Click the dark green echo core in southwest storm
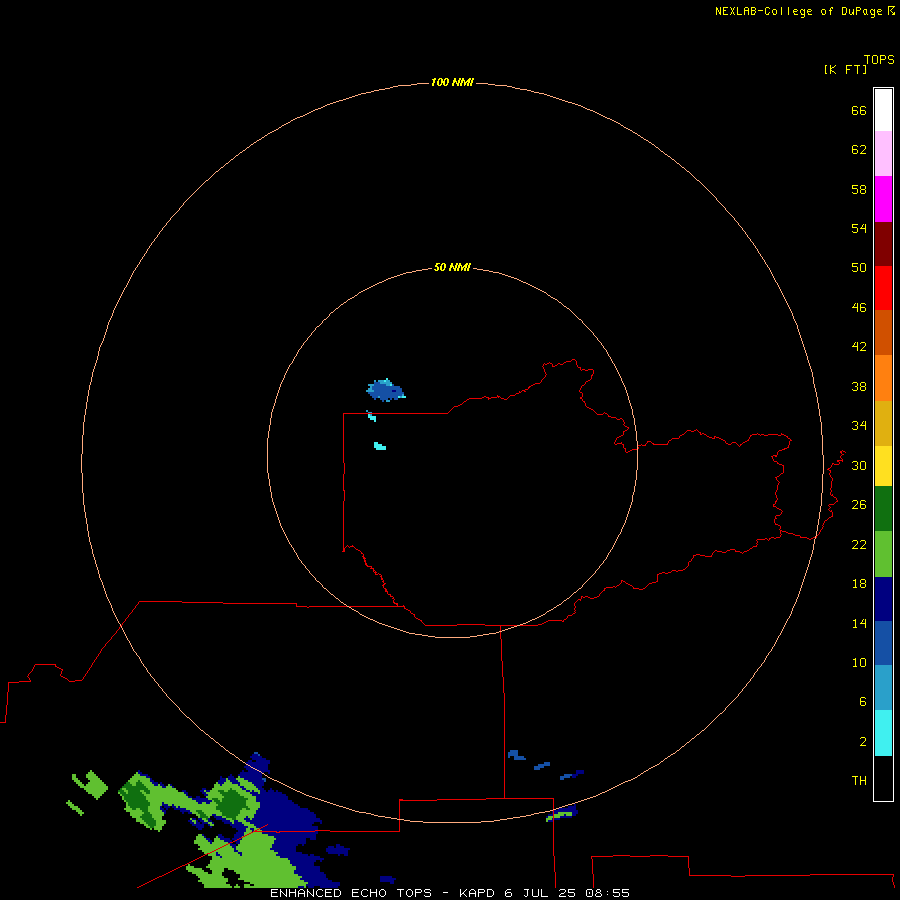This screenshot has height=900, width=900. pos(231,803)
